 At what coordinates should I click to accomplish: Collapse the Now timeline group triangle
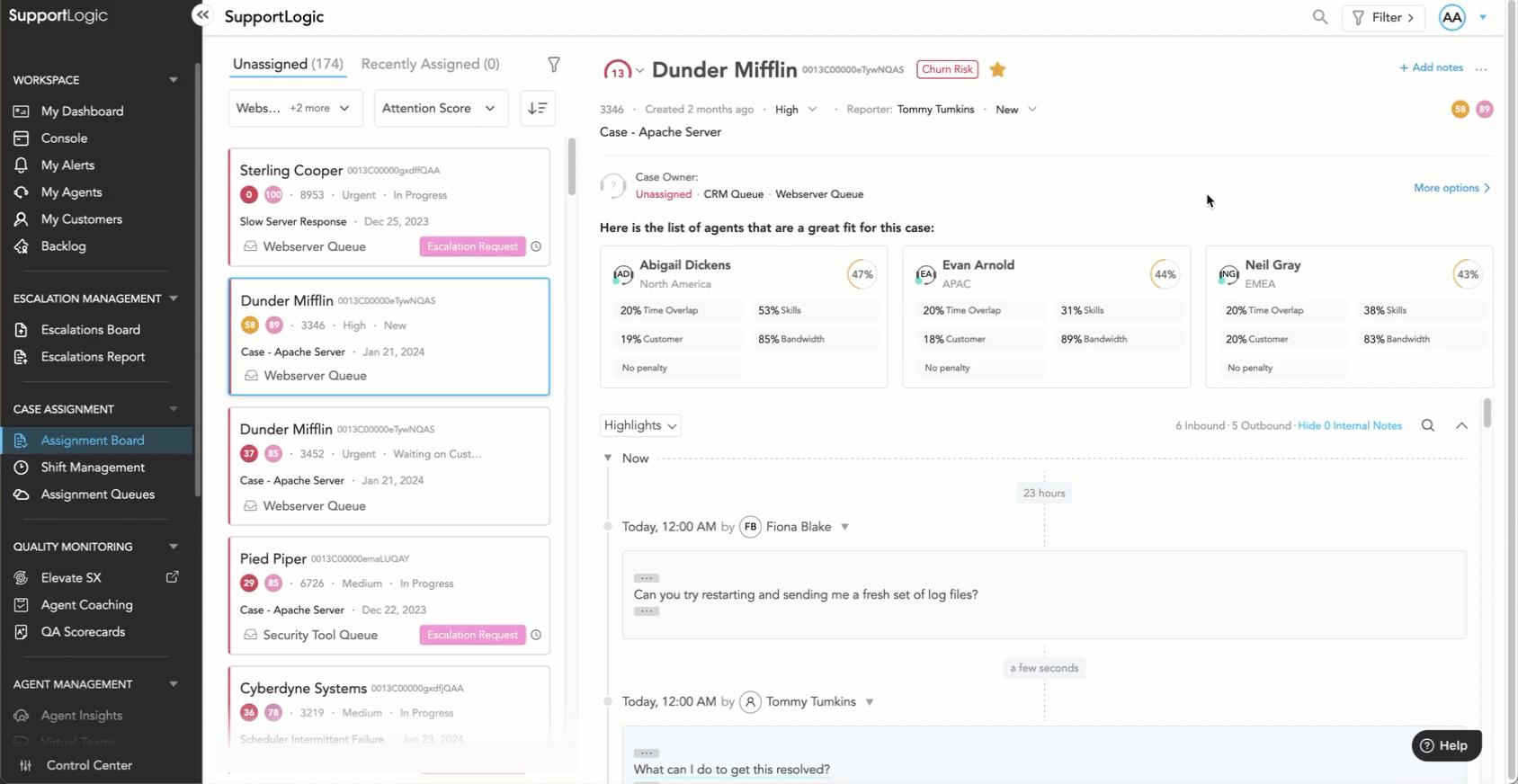pyautogui.click(x=608, y=459)
